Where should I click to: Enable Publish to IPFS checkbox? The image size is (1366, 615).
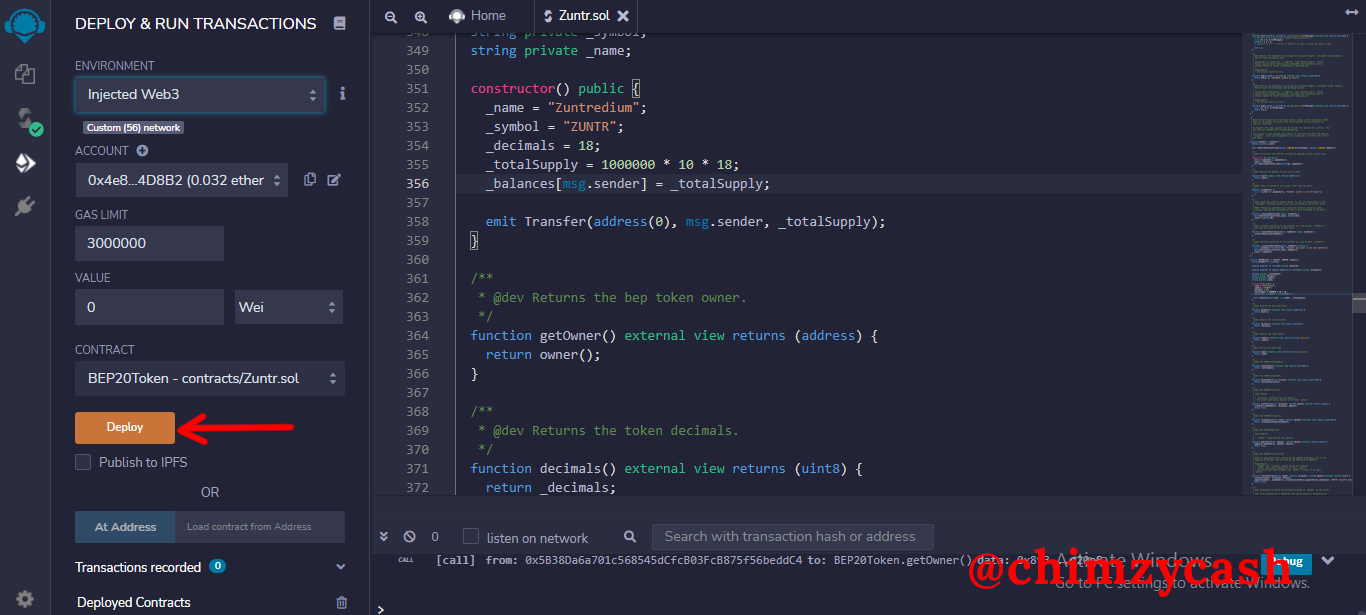point(83,462)
